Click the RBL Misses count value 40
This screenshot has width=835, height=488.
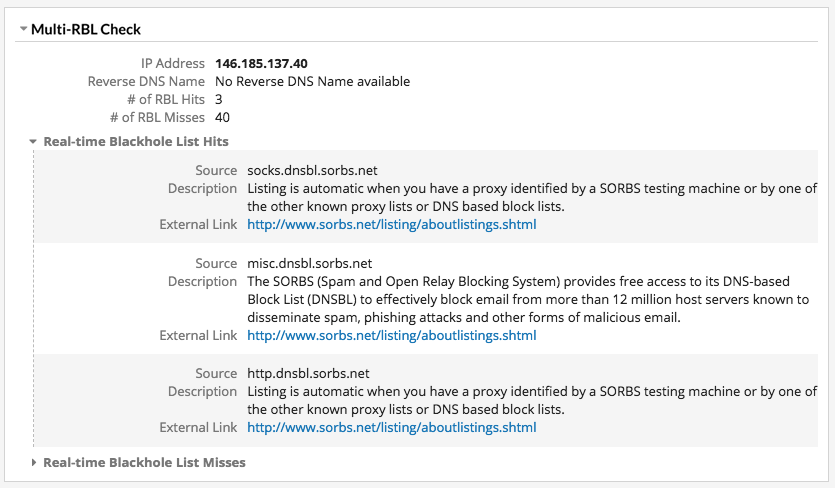[x=222, y=118]
